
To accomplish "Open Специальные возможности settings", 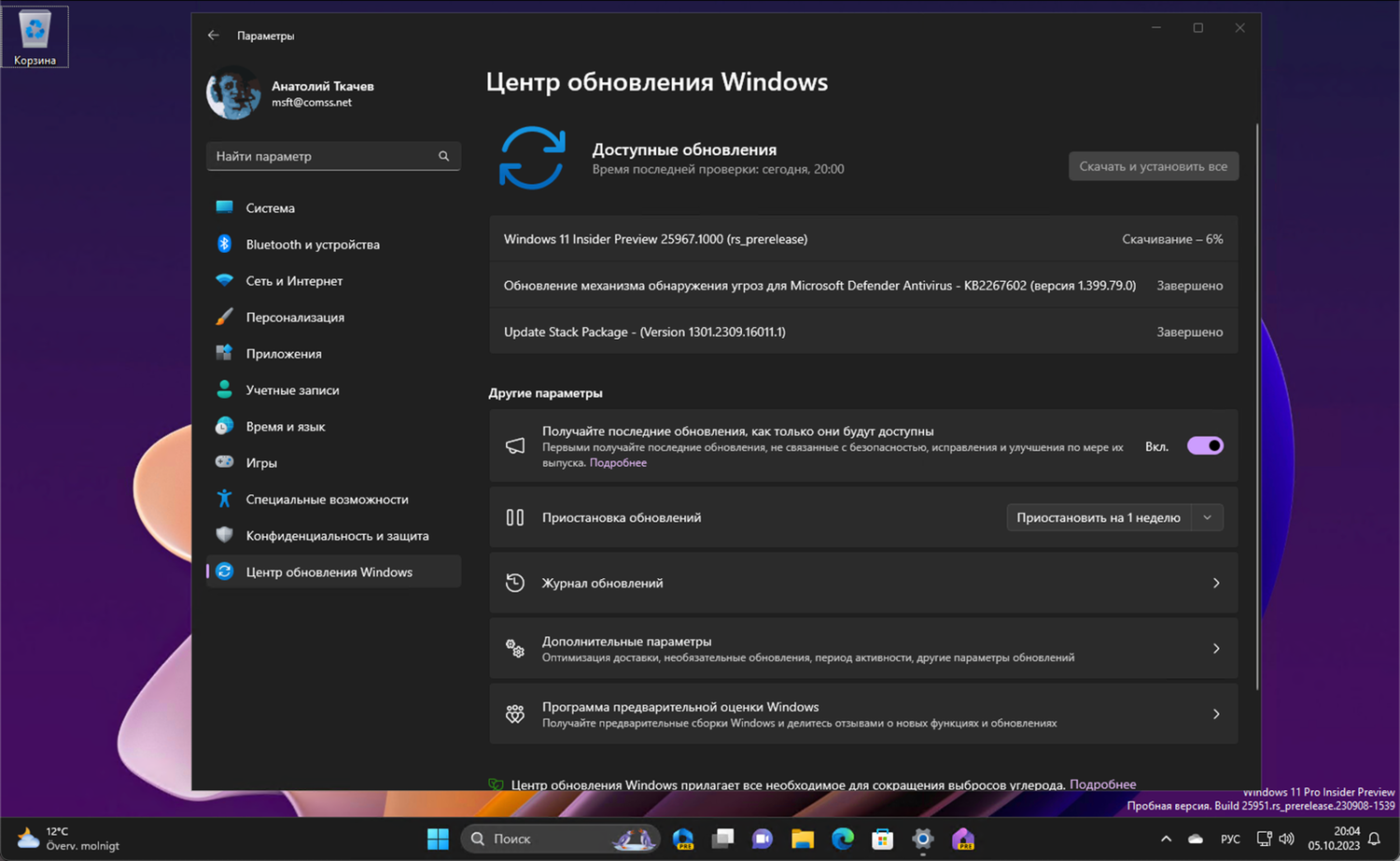I will [327, 499].
